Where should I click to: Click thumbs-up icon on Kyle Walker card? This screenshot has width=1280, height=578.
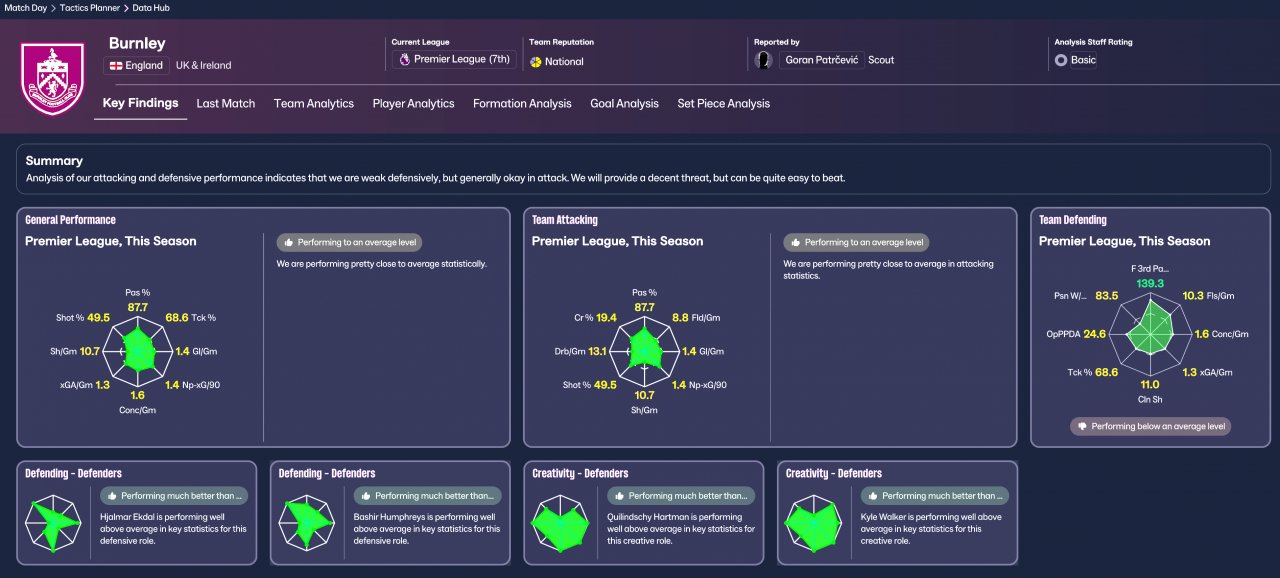[873, 495]
